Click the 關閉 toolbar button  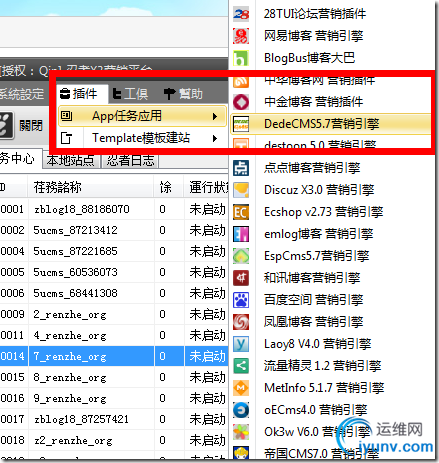click(x=21, y=126)
